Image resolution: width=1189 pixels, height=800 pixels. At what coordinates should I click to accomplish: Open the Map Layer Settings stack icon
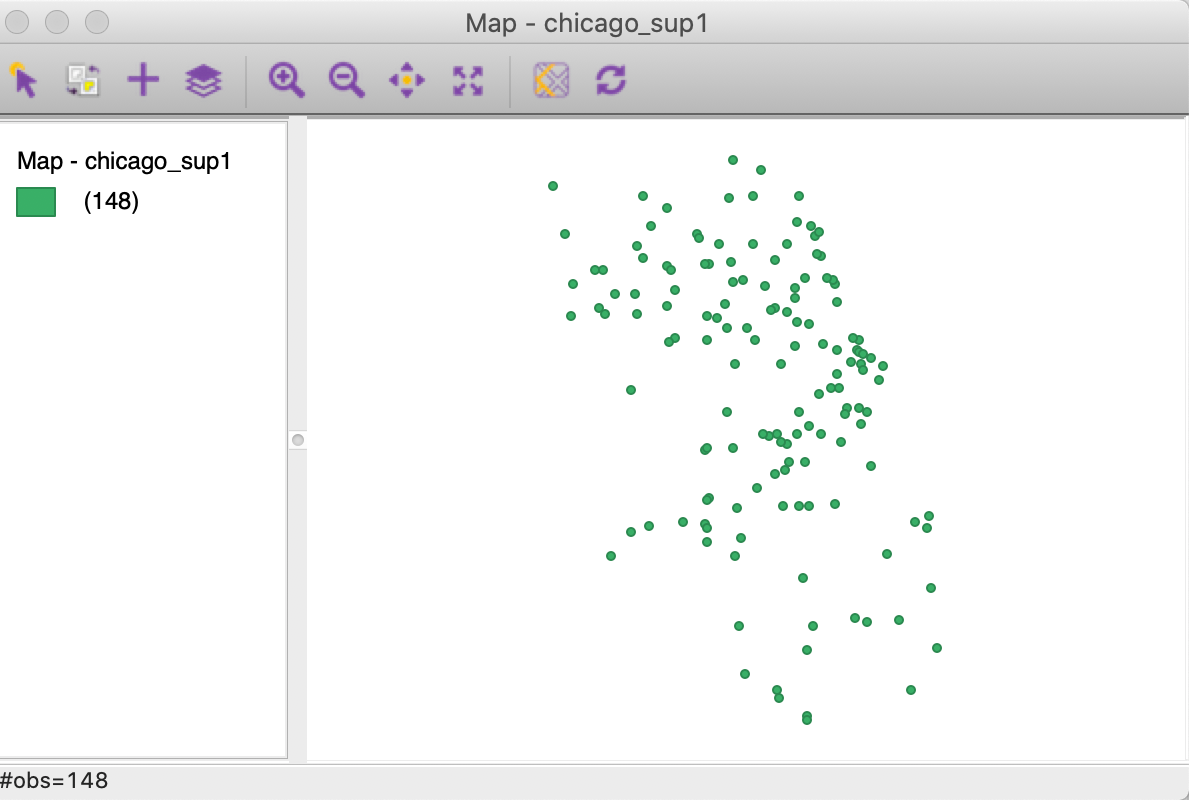pyautogui.click(x=203, y=80)
